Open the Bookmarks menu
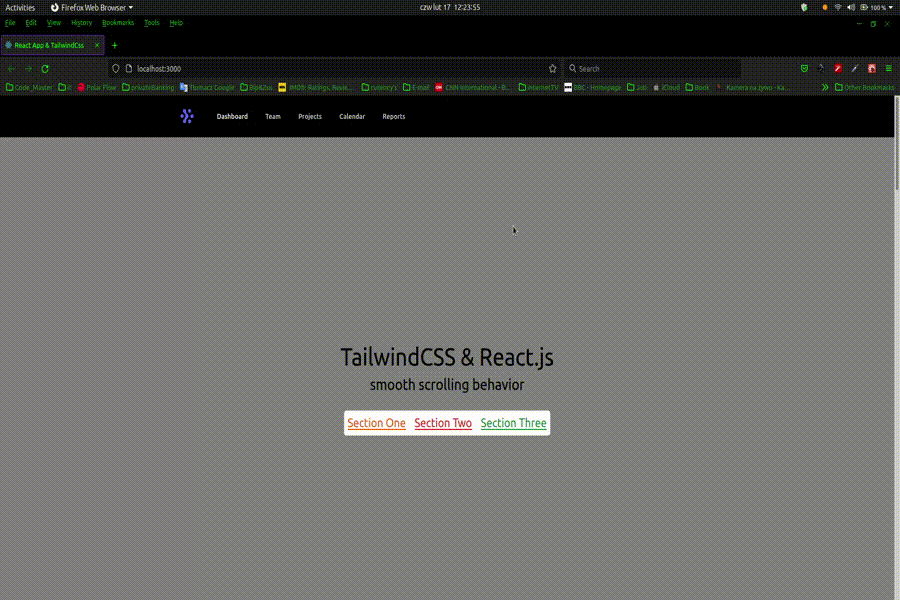900x600 pixels. click(x=118, y=23)
